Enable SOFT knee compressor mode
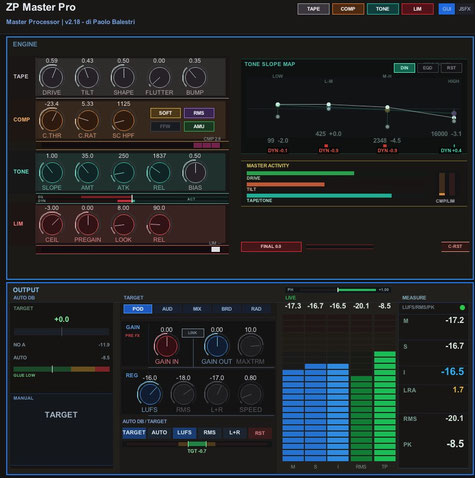This screenshot has width=475, height=478. (x=165, y=113)
